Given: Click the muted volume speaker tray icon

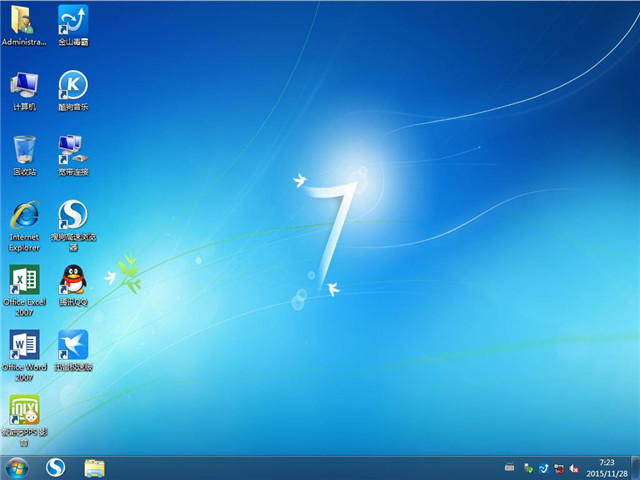Looking at the screenshot, I should point(574,469).
